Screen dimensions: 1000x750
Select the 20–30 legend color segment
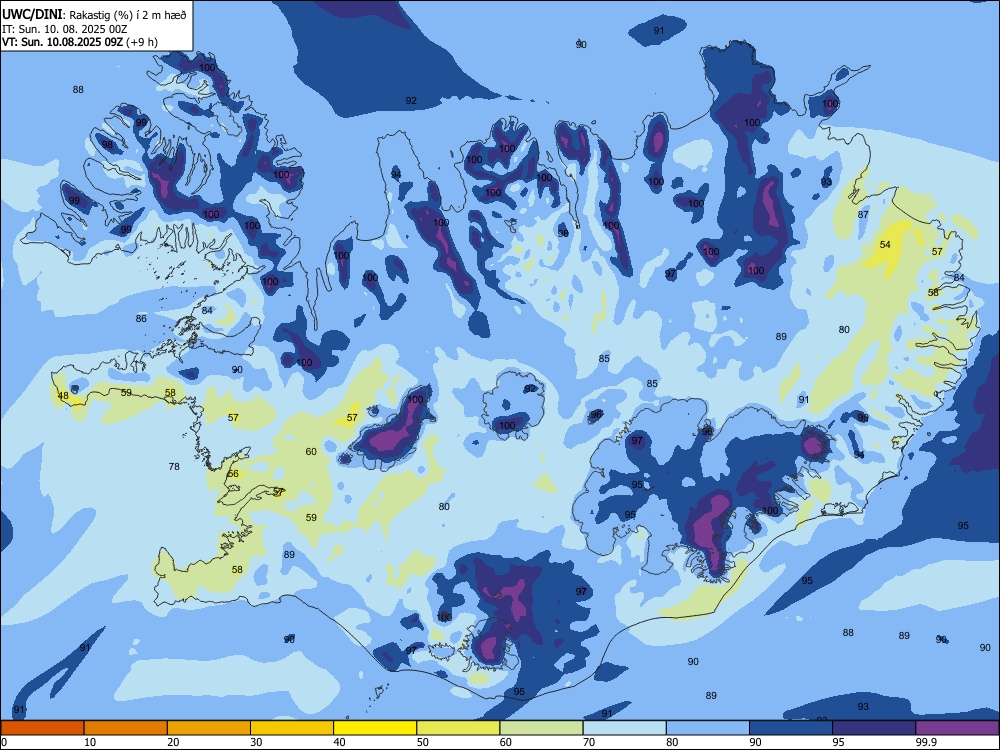click(209, 728)
